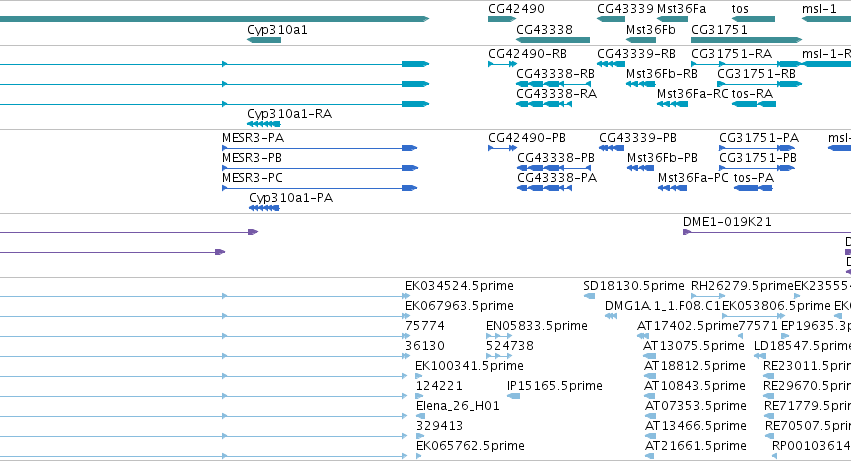
Task: Open the Mst36Fb gene label
Action: [x=651, y=30]
